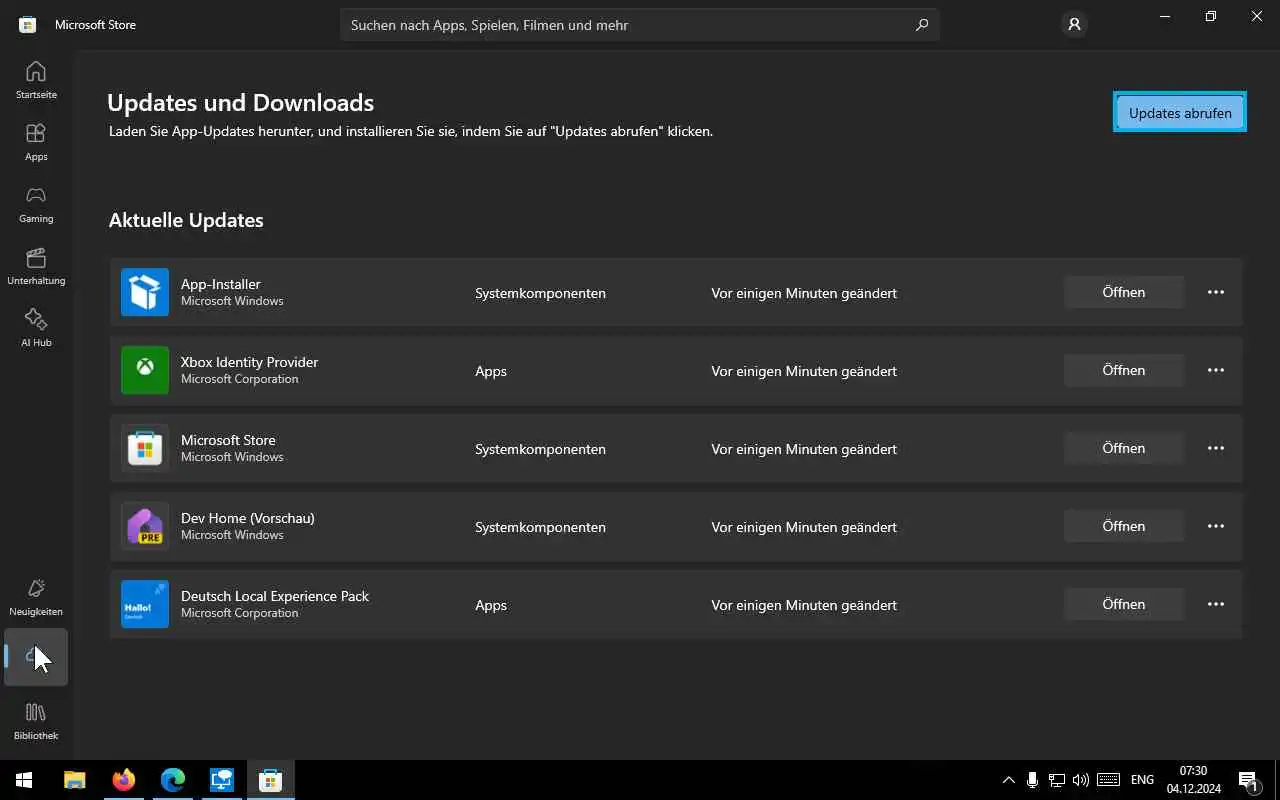Screen dimensions: 1280x800
Task: Open File Explorer from taskbar
Action: click(x=75, y=780)
